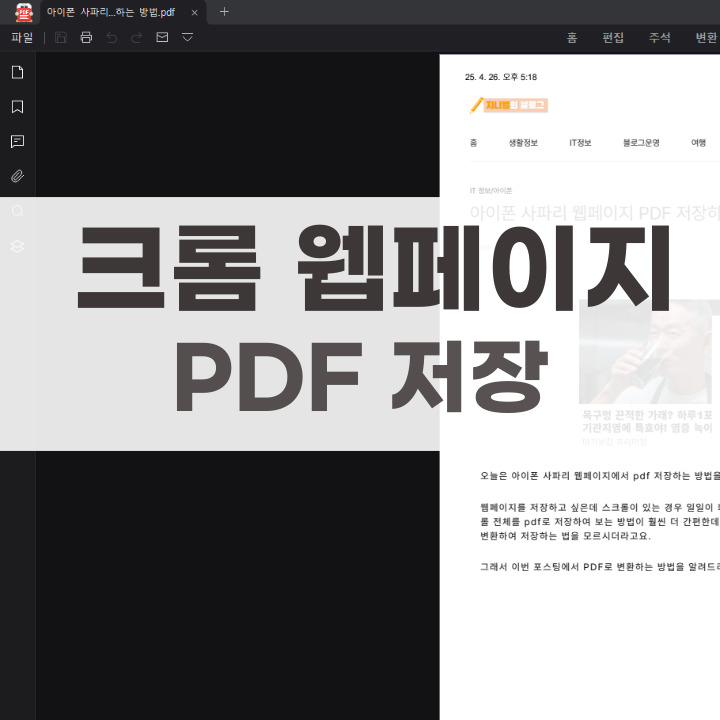Click the paragraph starting 그래서 이번 포스팅에서
Viewport: 720px width, 720px height.
click(x=600, y=567)
